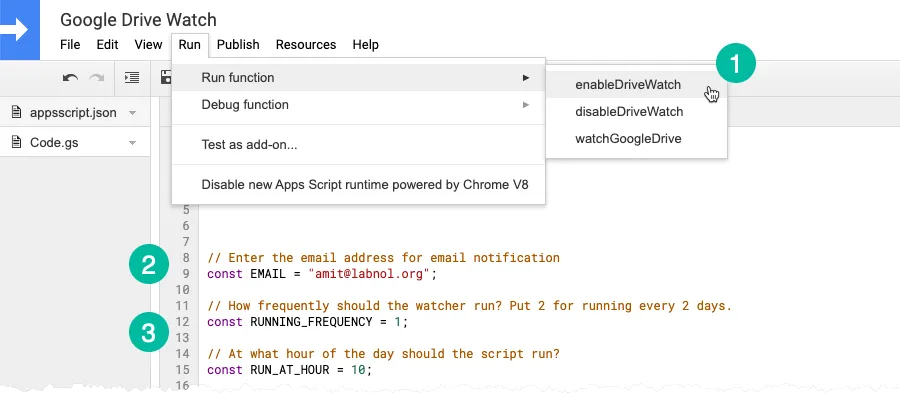Click RUN_AT_HOUR constant in code
Image resolution: width=900 pixels, height=394 pixels.
tap(290, 370)
